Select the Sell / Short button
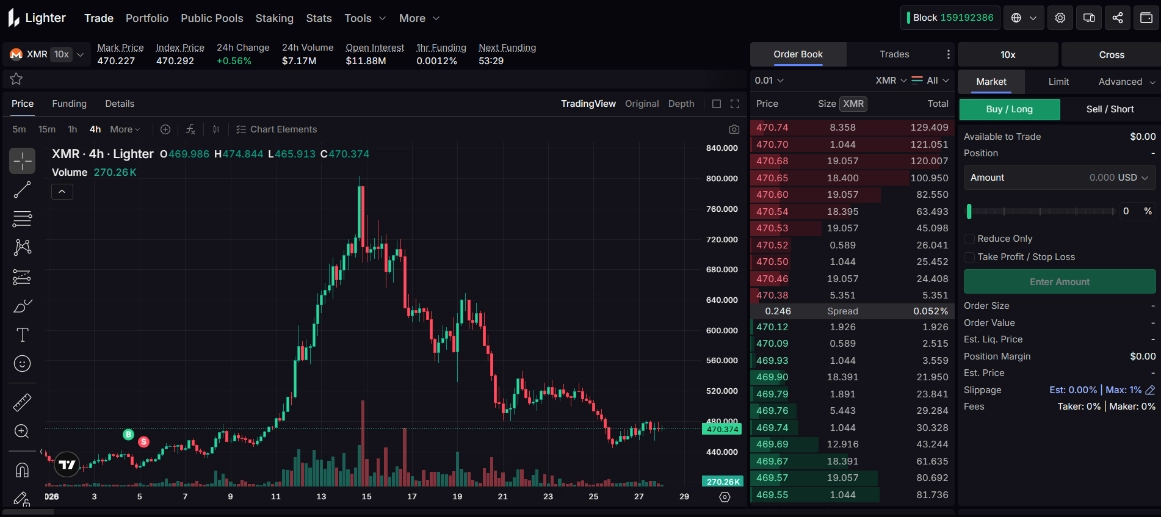Image resolution: width=1161 pixels, height=517 pixels. point(1109,109)
